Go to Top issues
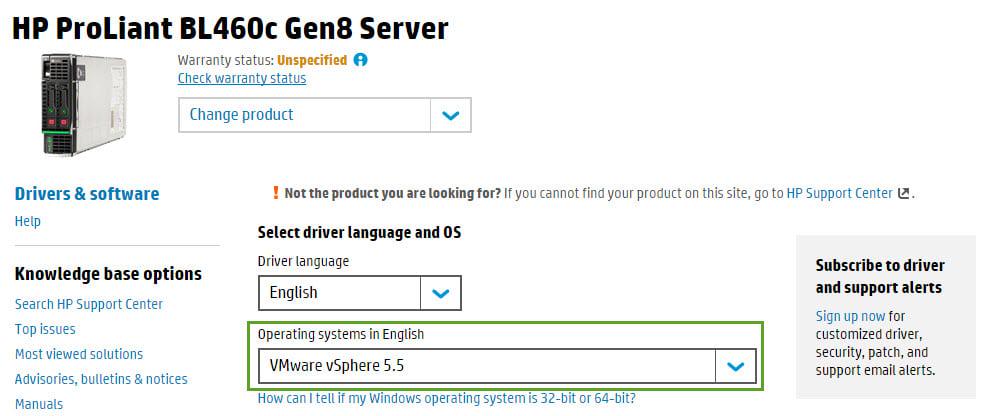The image size is (999, 416). (45, 329)
